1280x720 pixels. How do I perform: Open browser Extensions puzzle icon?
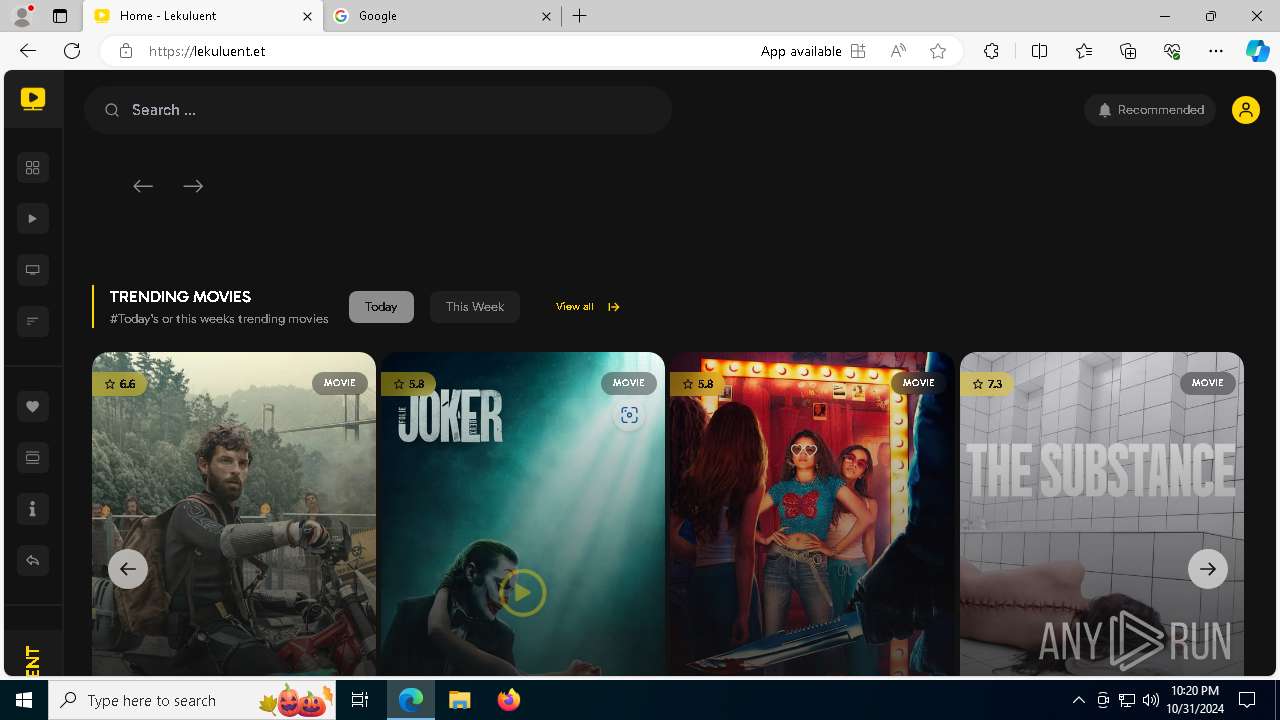click(991, 51)
